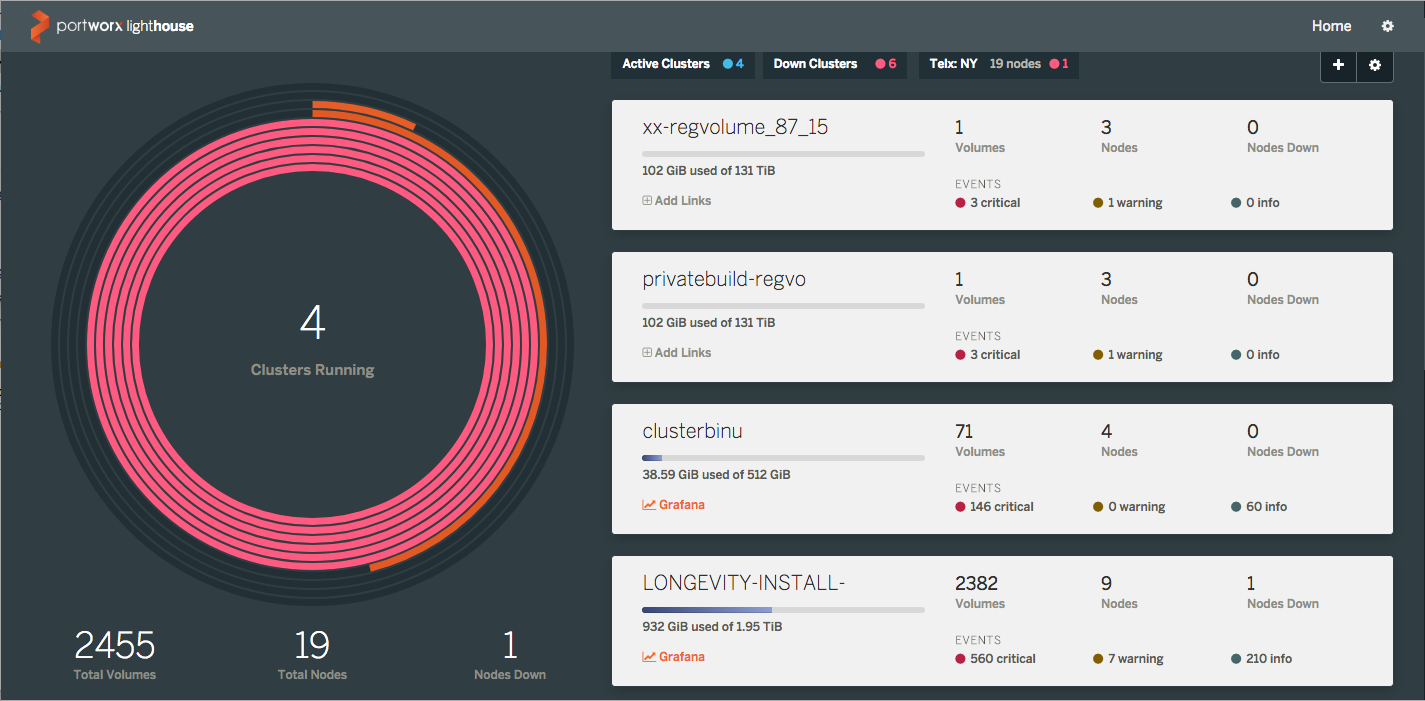Open the clusterbinu cluster title
Viewport: 1425px width, 701px height.
tap(692, 431)
